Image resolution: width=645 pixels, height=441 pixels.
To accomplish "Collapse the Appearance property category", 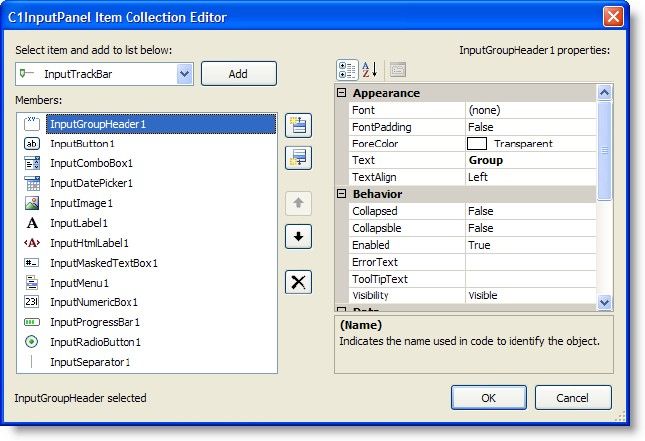I will coord(341,93).
